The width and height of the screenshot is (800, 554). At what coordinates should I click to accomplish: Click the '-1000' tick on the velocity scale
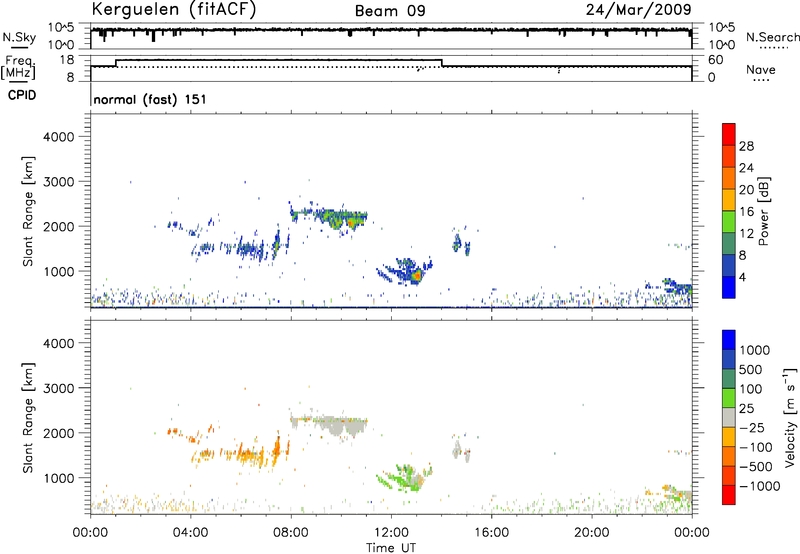(x=760, y=486)
